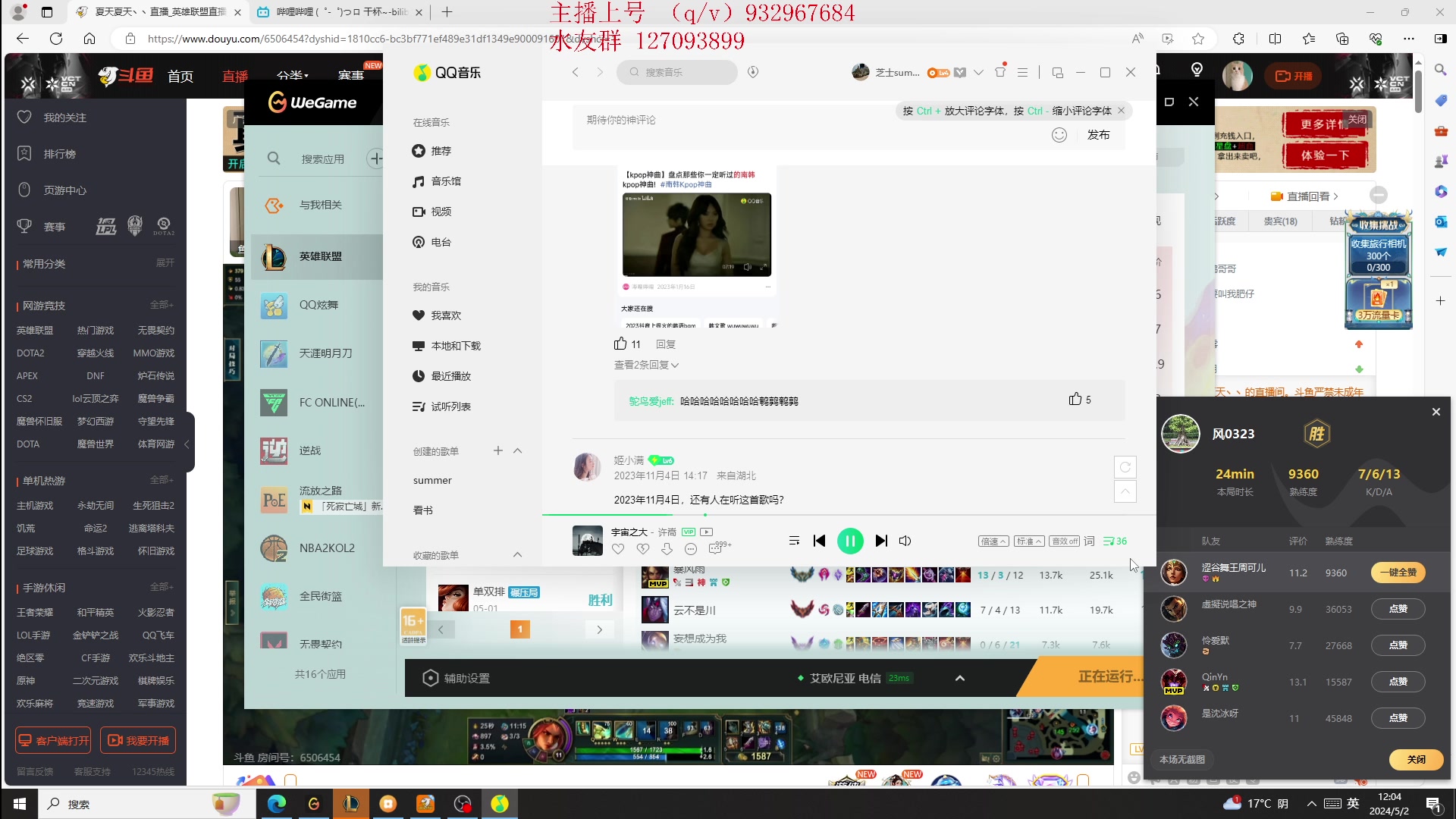Insert an emoji into the comment box
Viewport: 1456px width, 819px height.
tap(1059, 134)
